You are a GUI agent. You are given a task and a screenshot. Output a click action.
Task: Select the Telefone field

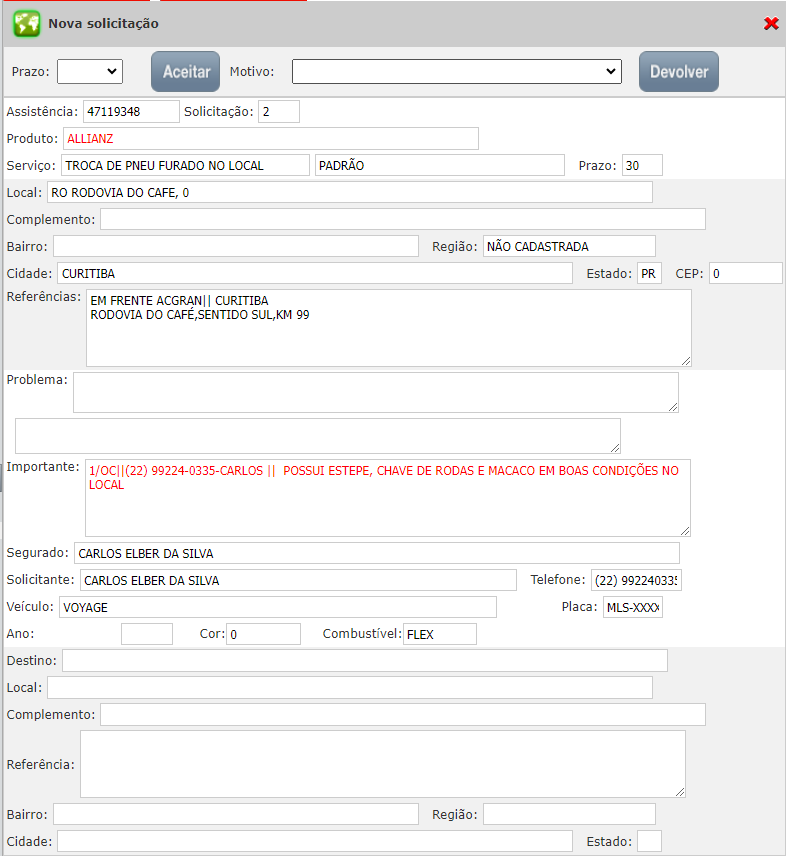pyautogui.click(x=635, y=580)
